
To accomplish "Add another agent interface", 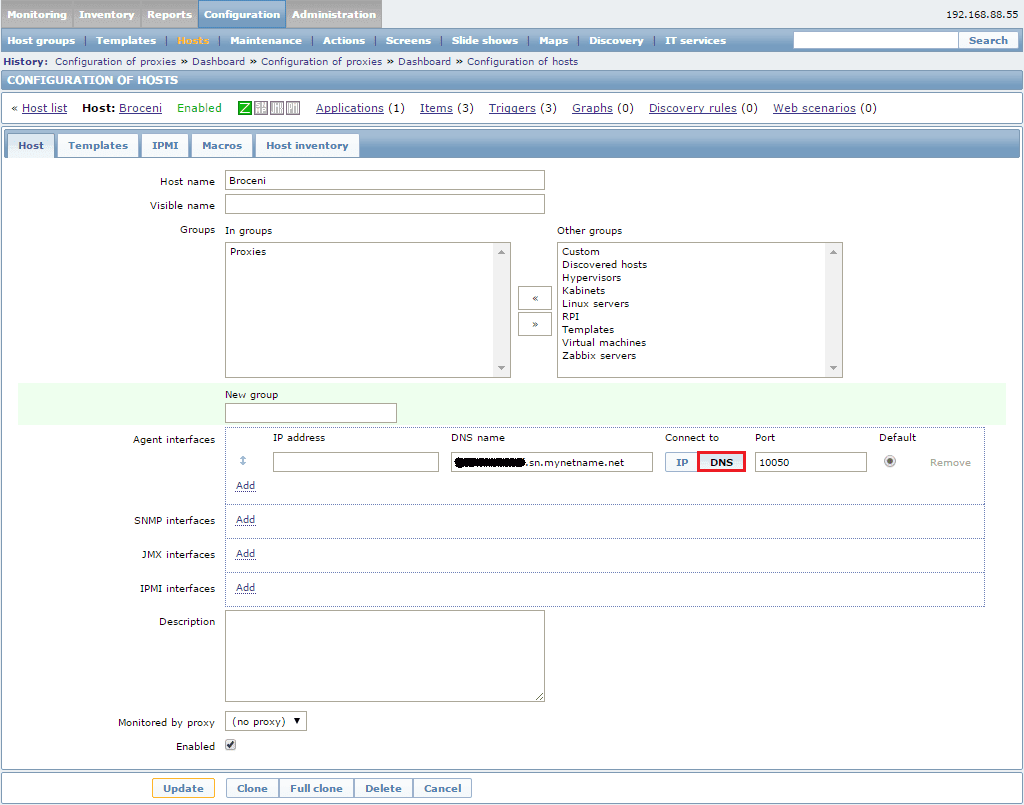I will 246,486.
